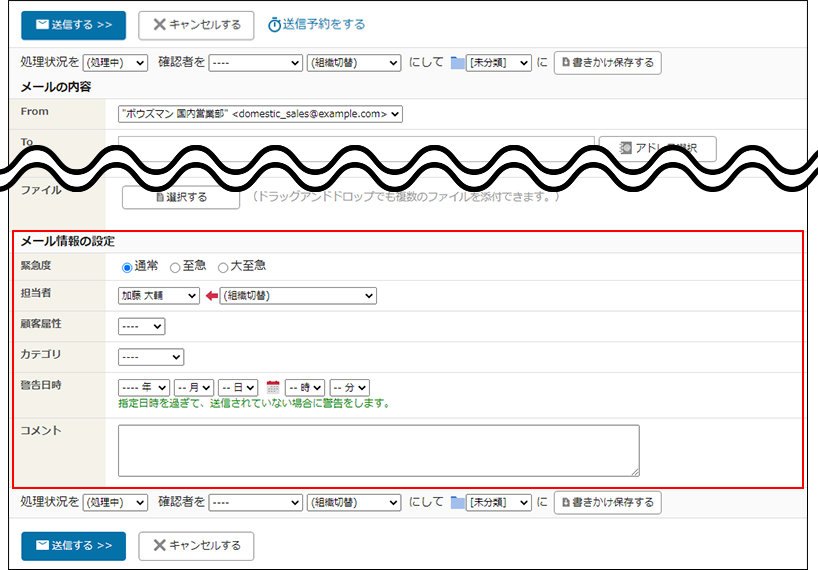Image resolution: width=818 pixels, height=570 pixels.
Task: Open the bottom 確認者 dropdown
Action: click(x=256, y=502)
